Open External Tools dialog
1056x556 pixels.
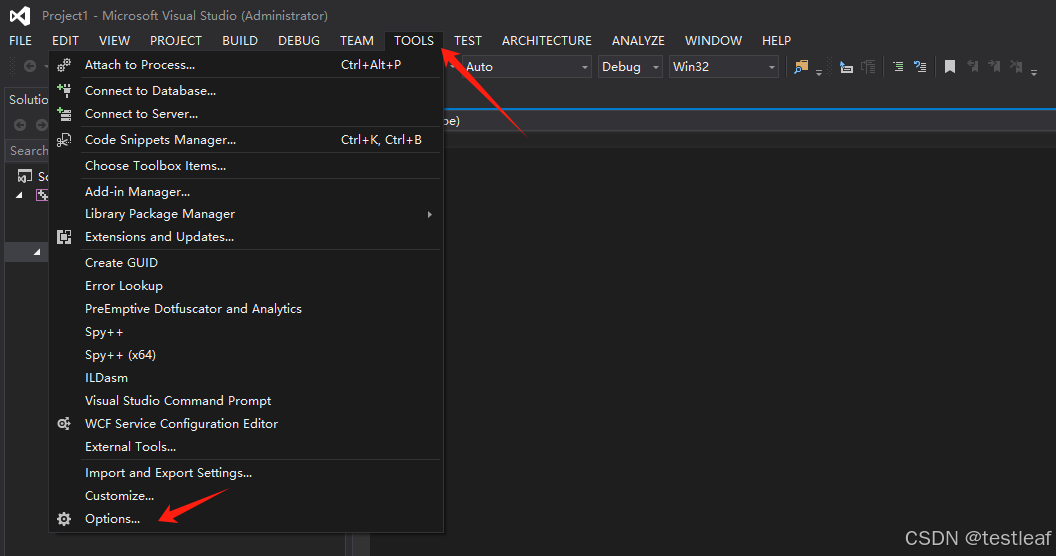tap(246, 446)
